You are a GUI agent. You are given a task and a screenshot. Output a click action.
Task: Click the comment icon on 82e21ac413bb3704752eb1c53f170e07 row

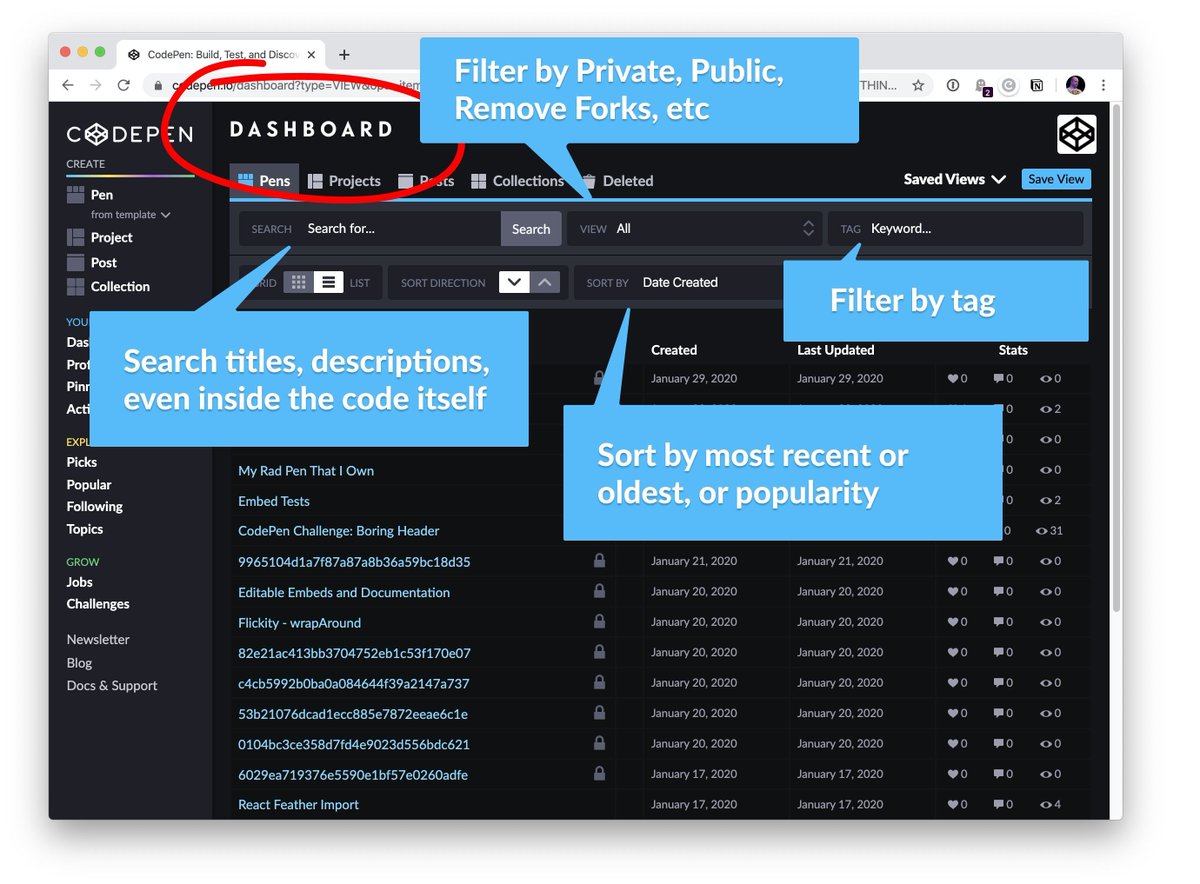[998, 653]
